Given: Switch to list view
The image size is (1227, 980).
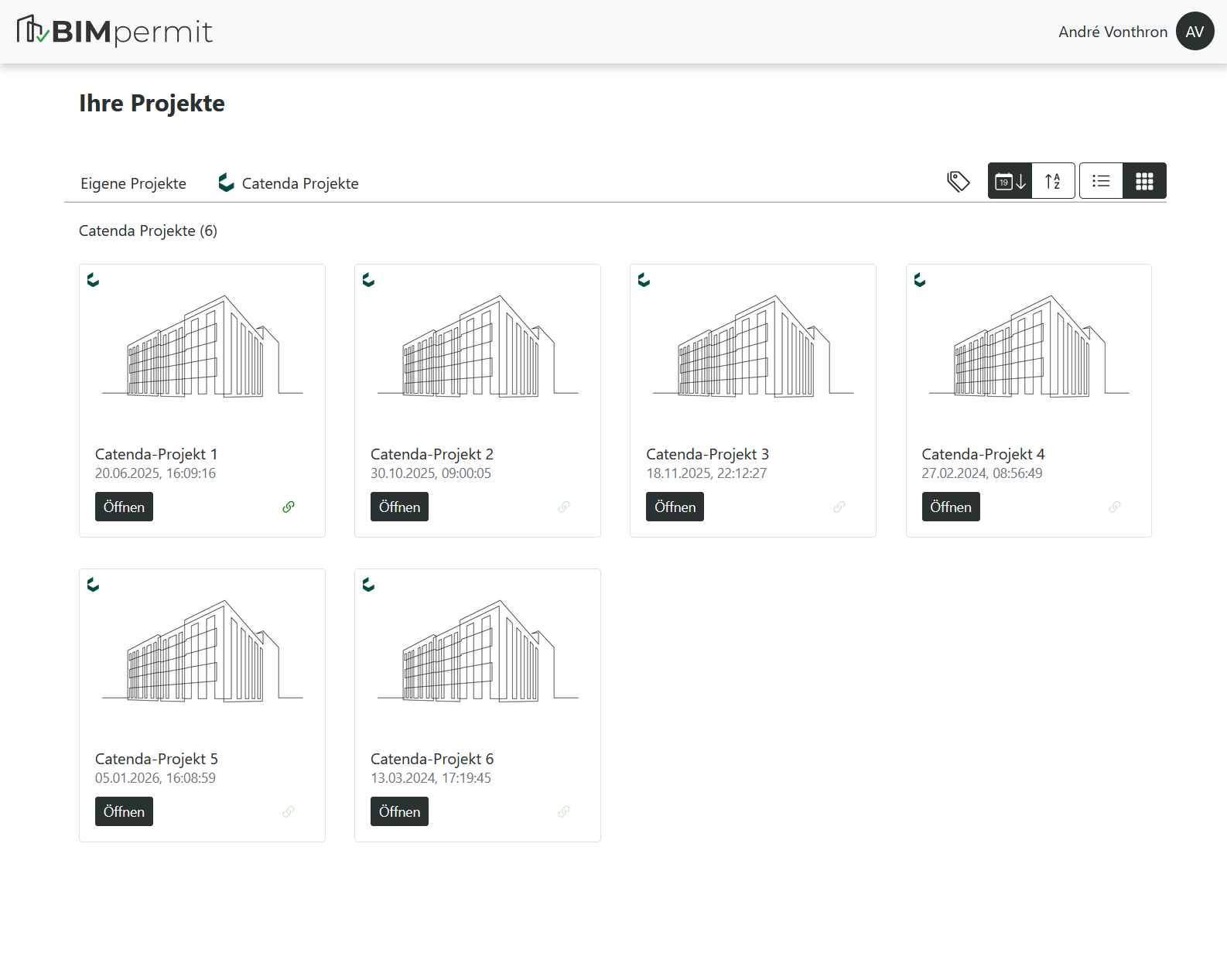Looking at the screenshot, I should point(1101,181).
